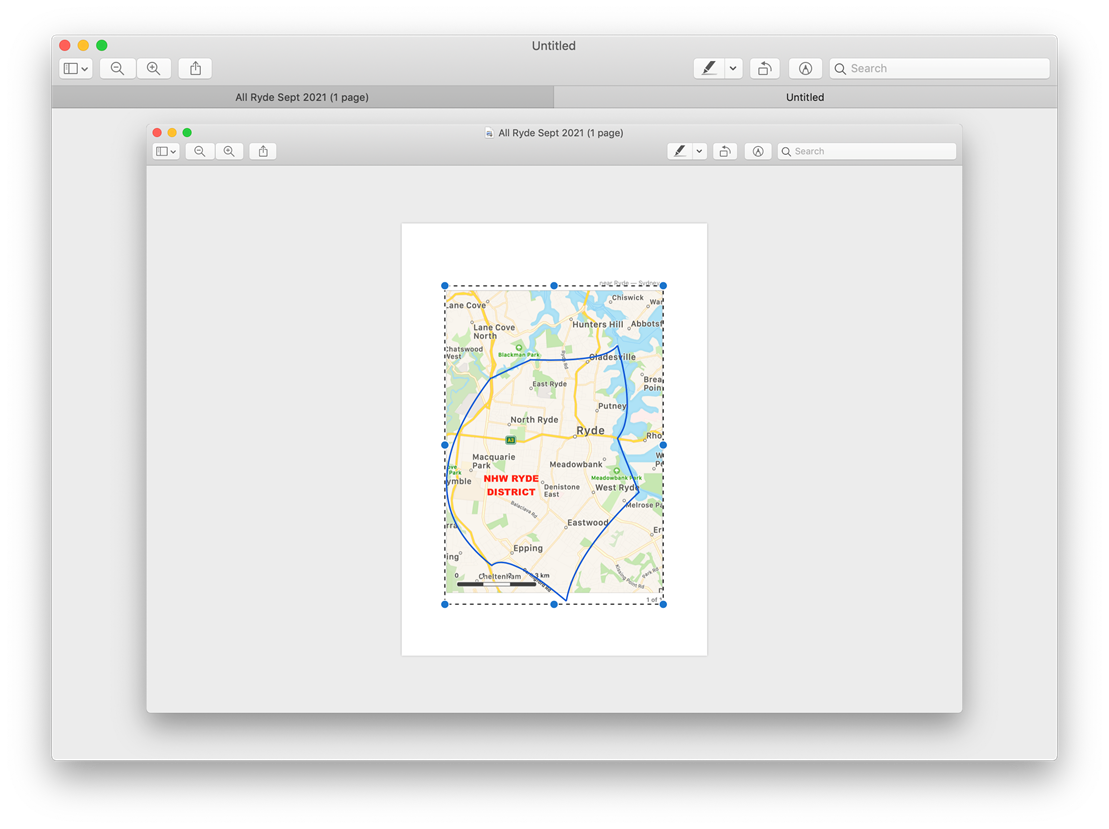Zoom in using the inner All Ryde window toolbar
The image size is (1109, 829).
pyautogui.click(x=229, y=151)
